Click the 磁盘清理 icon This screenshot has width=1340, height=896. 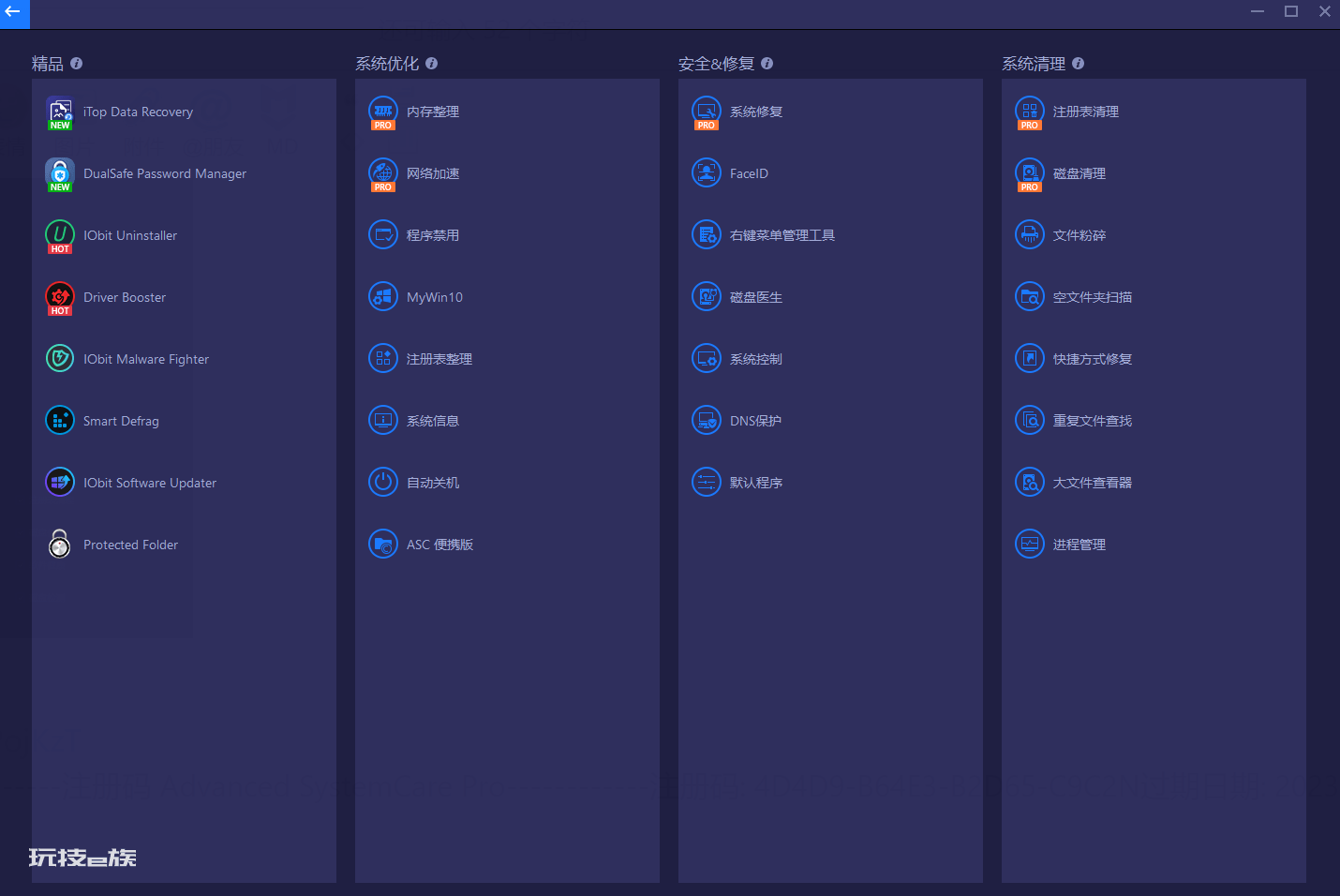pyautogui.click(x=1030, y=173)
